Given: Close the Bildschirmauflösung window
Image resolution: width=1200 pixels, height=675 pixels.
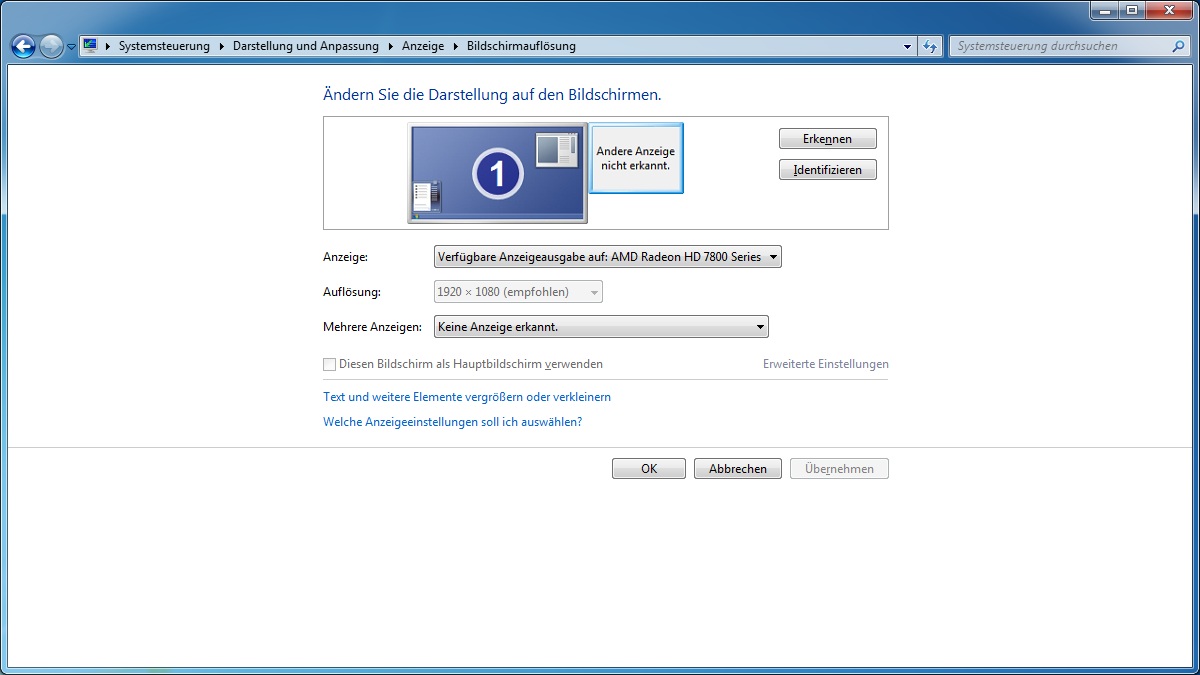Looking at the screenshot, I should [x=1168, y=10].
